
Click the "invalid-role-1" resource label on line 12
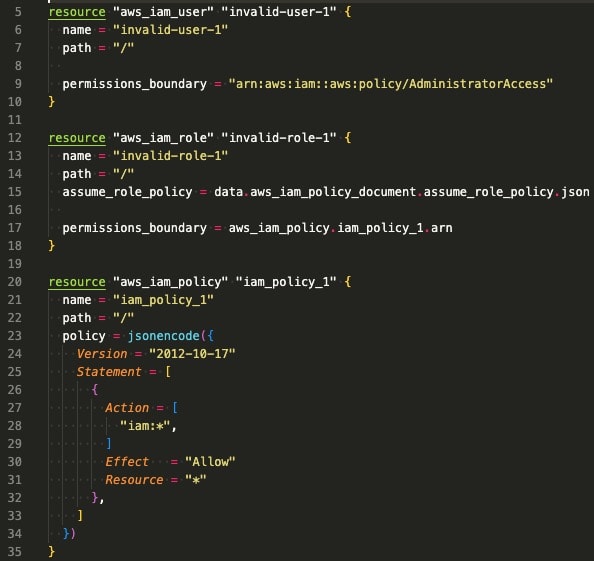pos(279,138)
